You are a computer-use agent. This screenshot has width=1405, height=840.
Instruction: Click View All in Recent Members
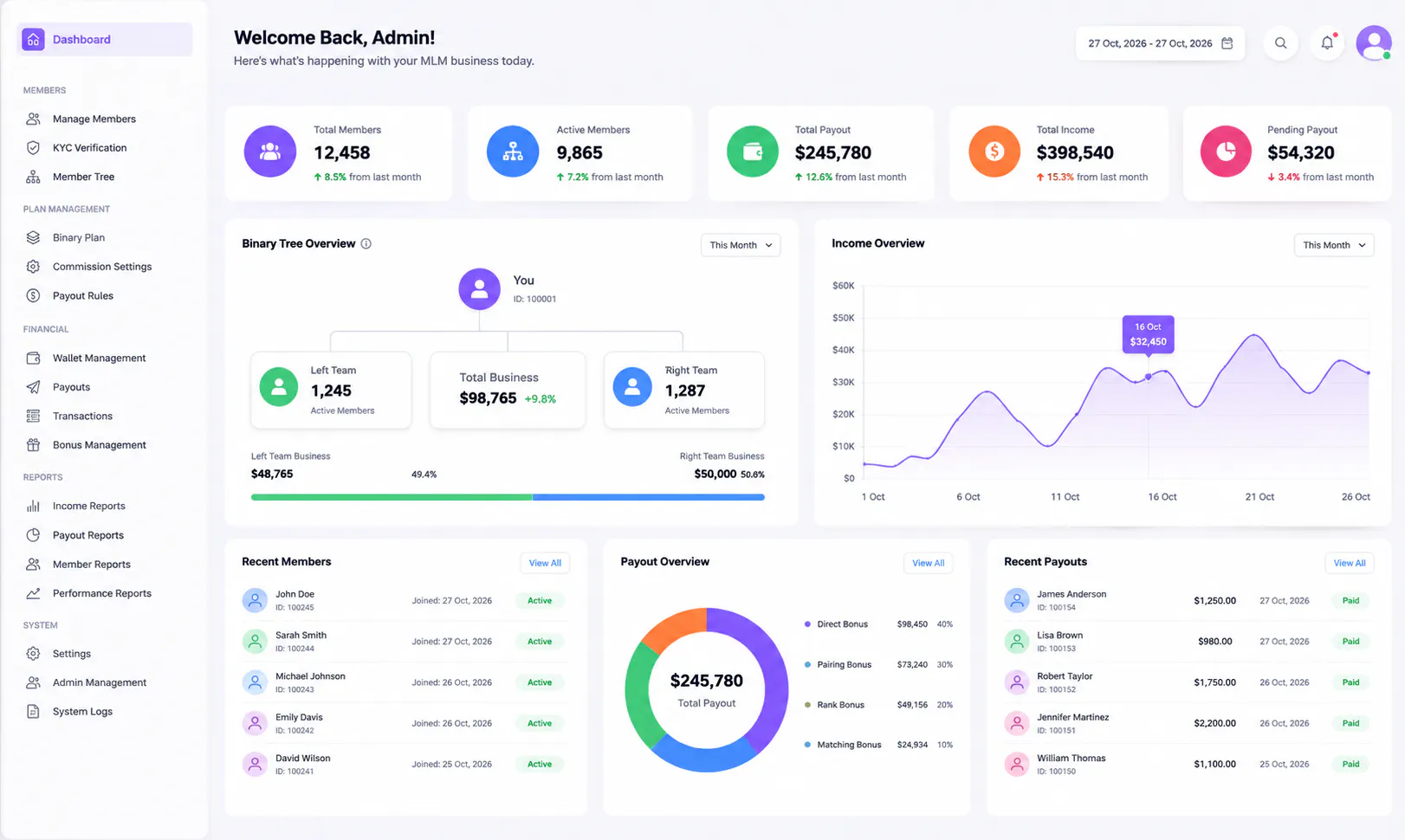click(x=545, y=563)
